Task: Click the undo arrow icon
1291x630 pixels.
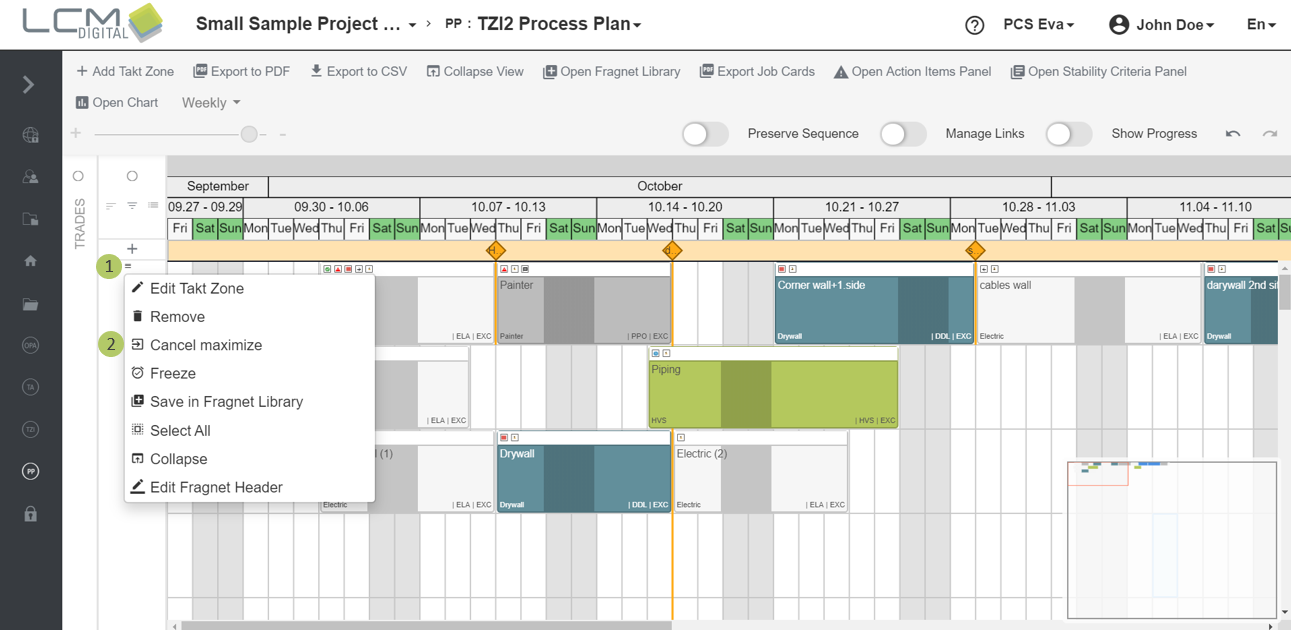Action: (1233, 134)
